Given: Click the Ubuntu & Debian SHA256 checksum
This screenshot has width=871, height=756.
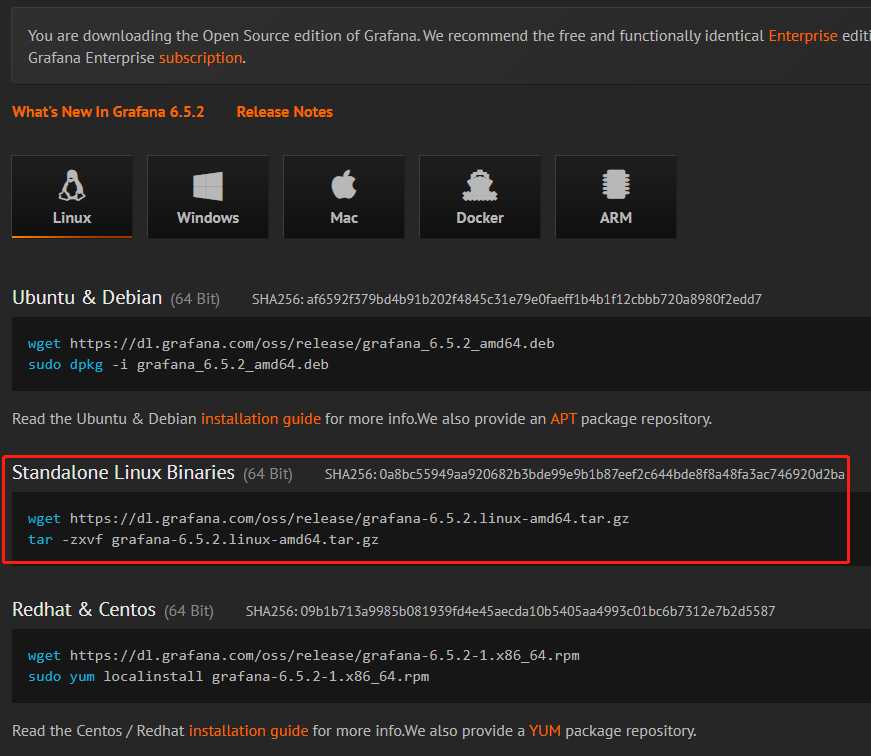Looking at the screenshot, I should click(507, 299).
